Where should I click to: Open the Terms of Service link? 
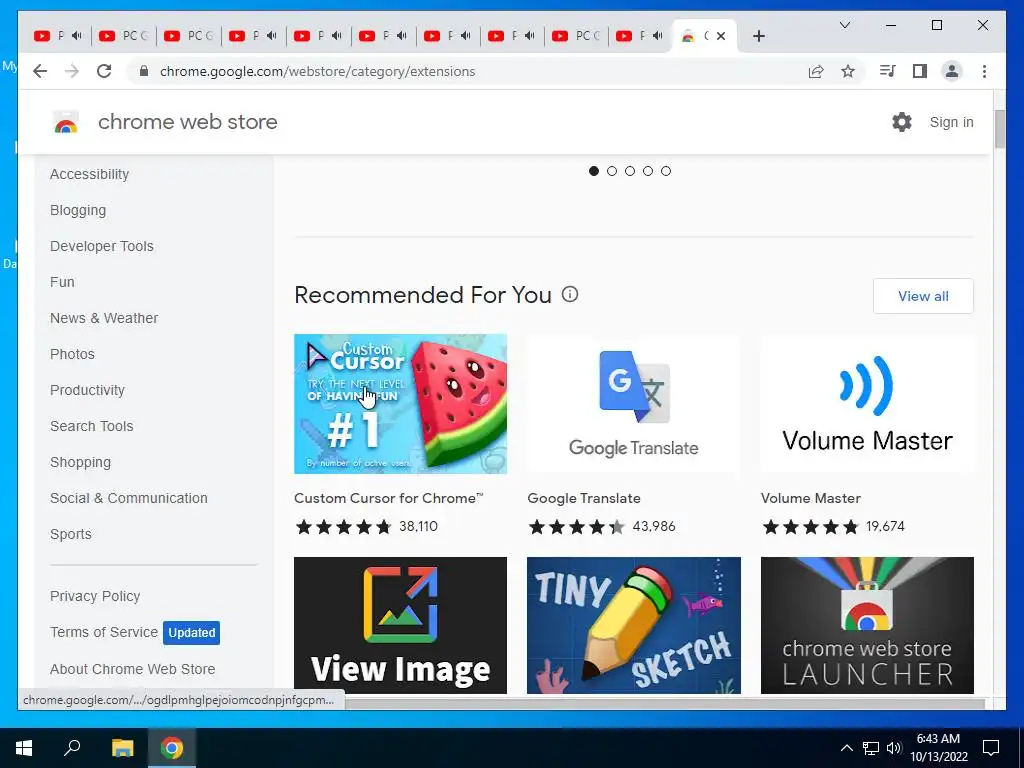[x=104, y=632]
